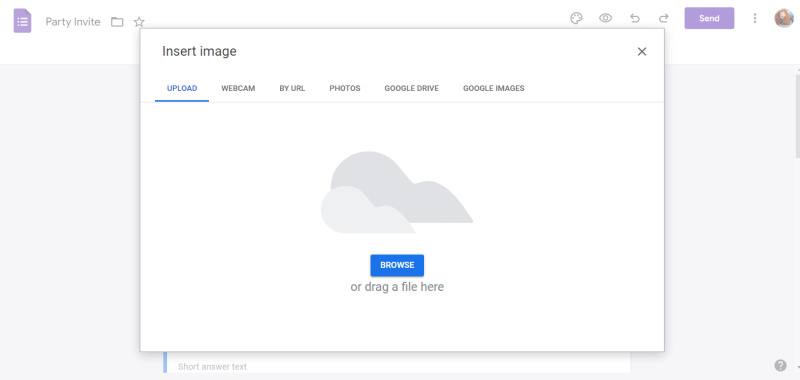This screenshot has width=800, height=380.
Task: Open the customize theme palette icon
Action: (x=576, y=18)
